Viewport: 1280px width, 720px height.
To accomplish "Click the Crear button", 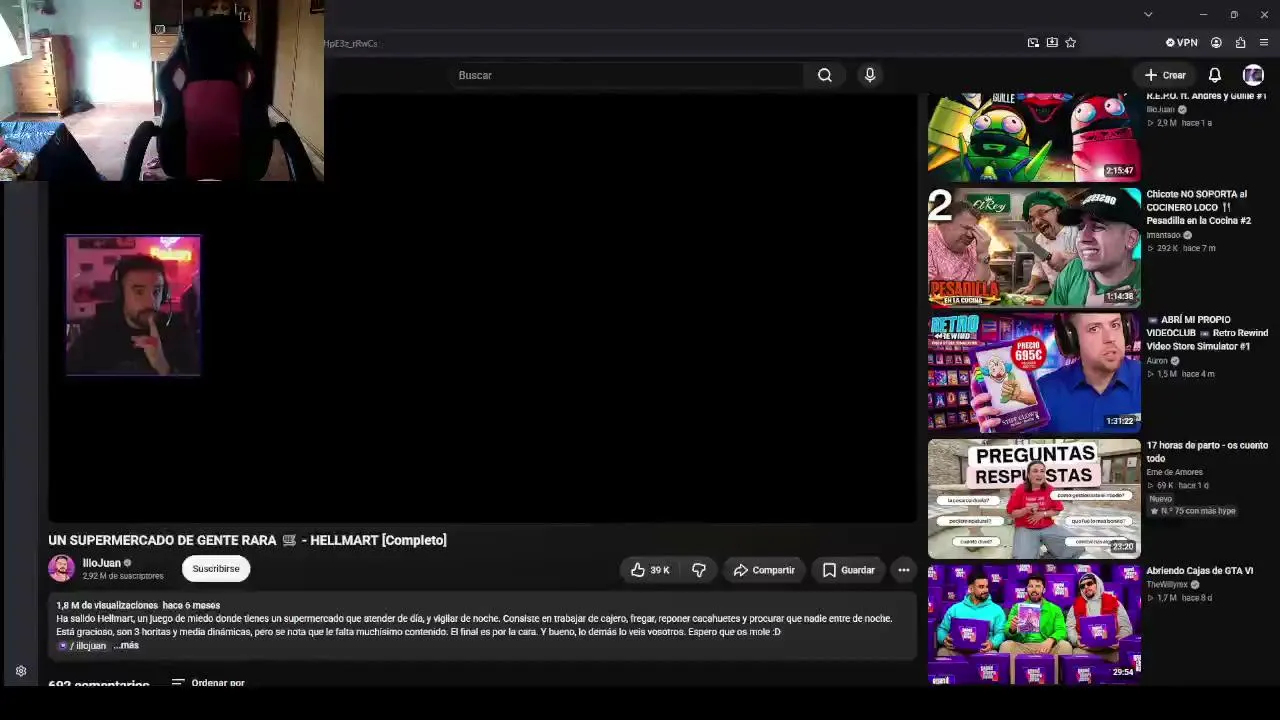I will coord(1165,75).
